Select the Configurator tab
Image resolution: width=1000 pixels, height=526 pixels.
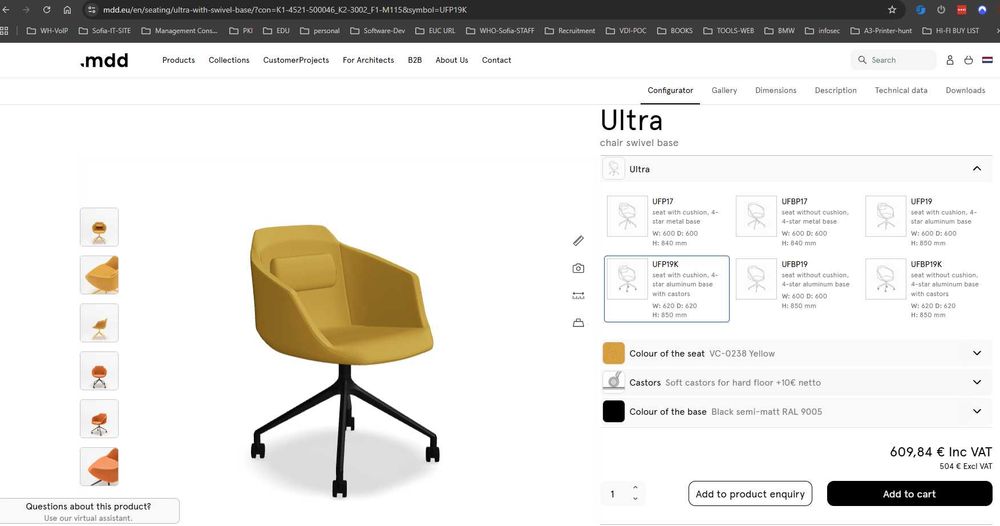(670, 91)
